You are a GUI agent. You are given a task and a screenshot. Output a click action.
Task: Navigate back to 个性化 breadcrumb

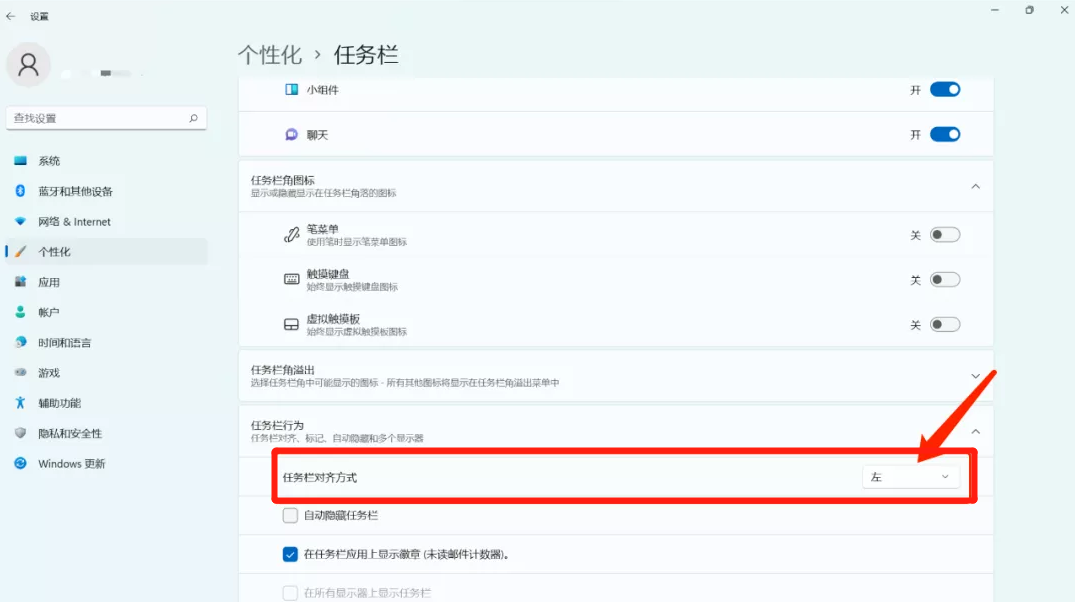pos(270,55)
